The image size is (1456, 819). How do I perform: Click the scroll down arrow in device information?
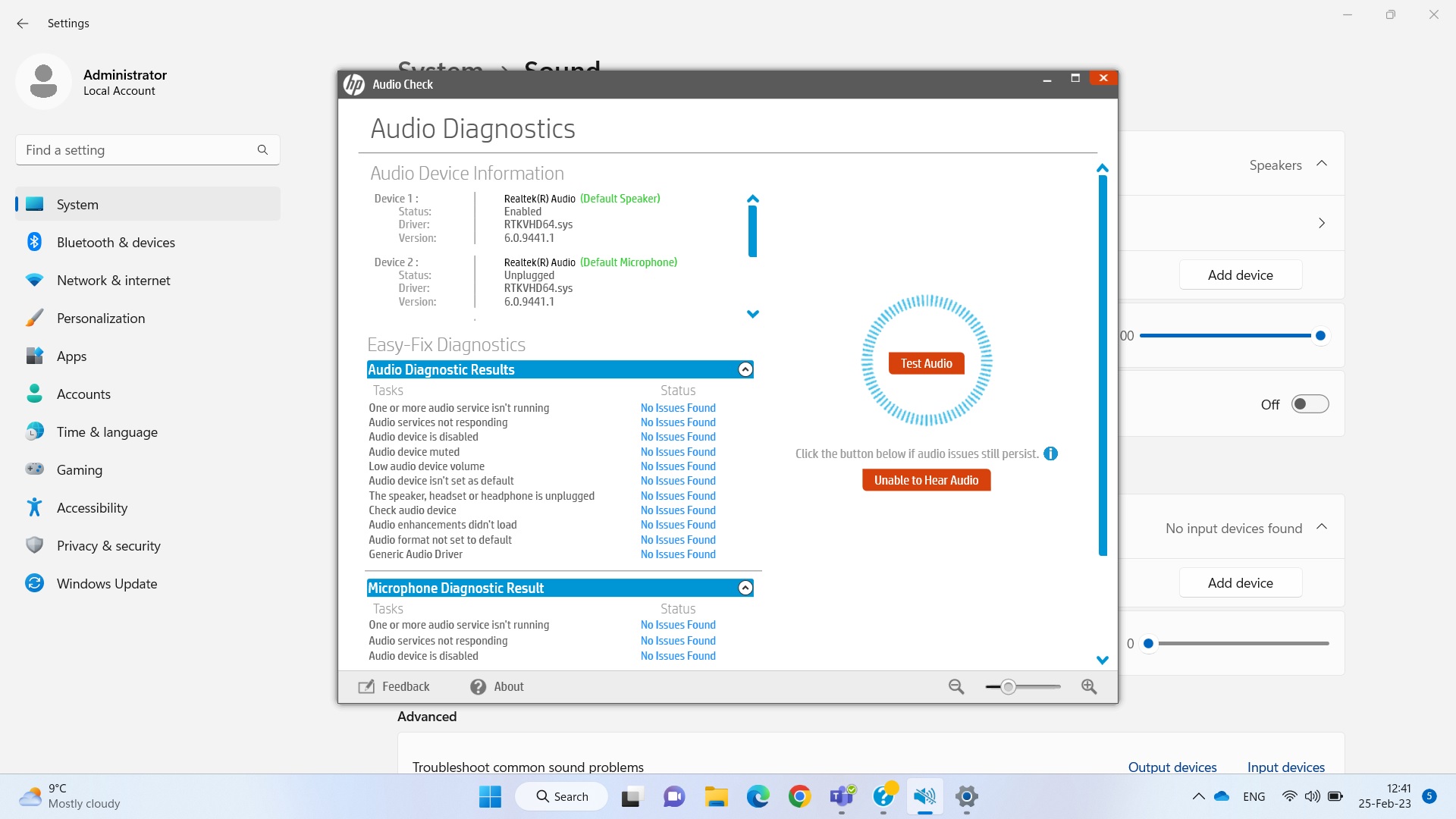point(752,313)
